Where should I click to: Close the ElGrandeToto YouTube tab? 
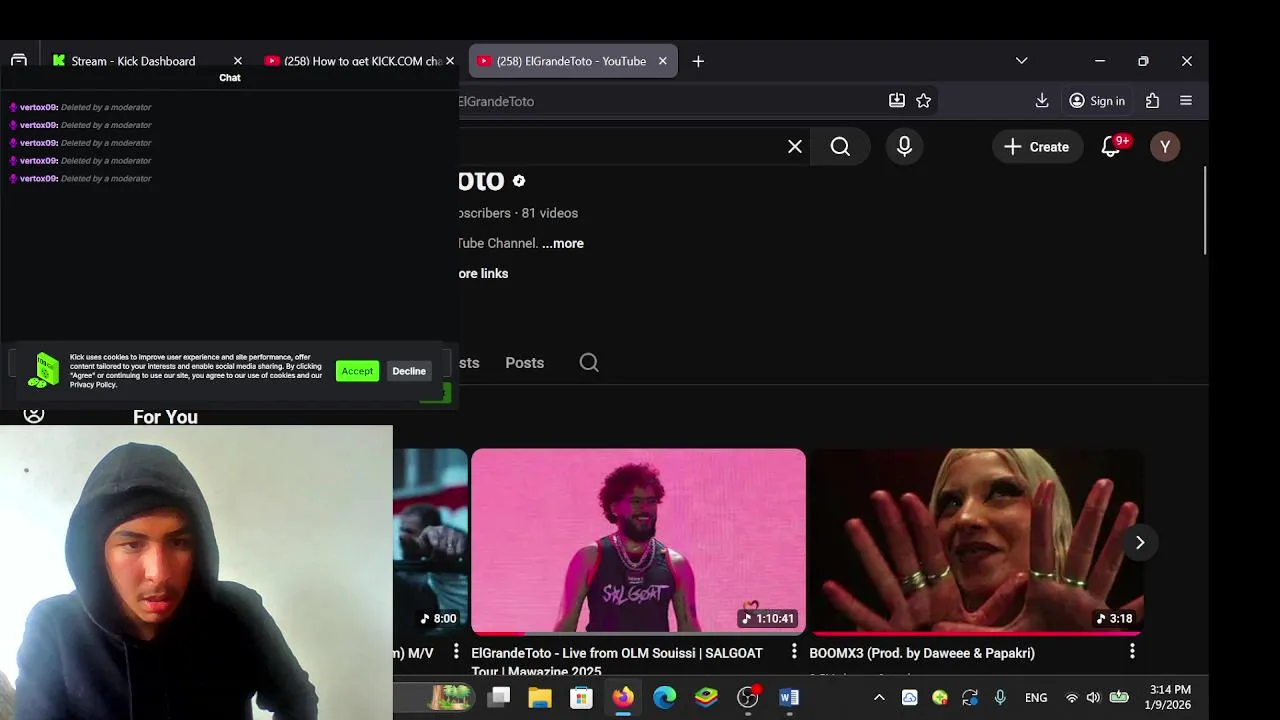(x=662, y=61)
